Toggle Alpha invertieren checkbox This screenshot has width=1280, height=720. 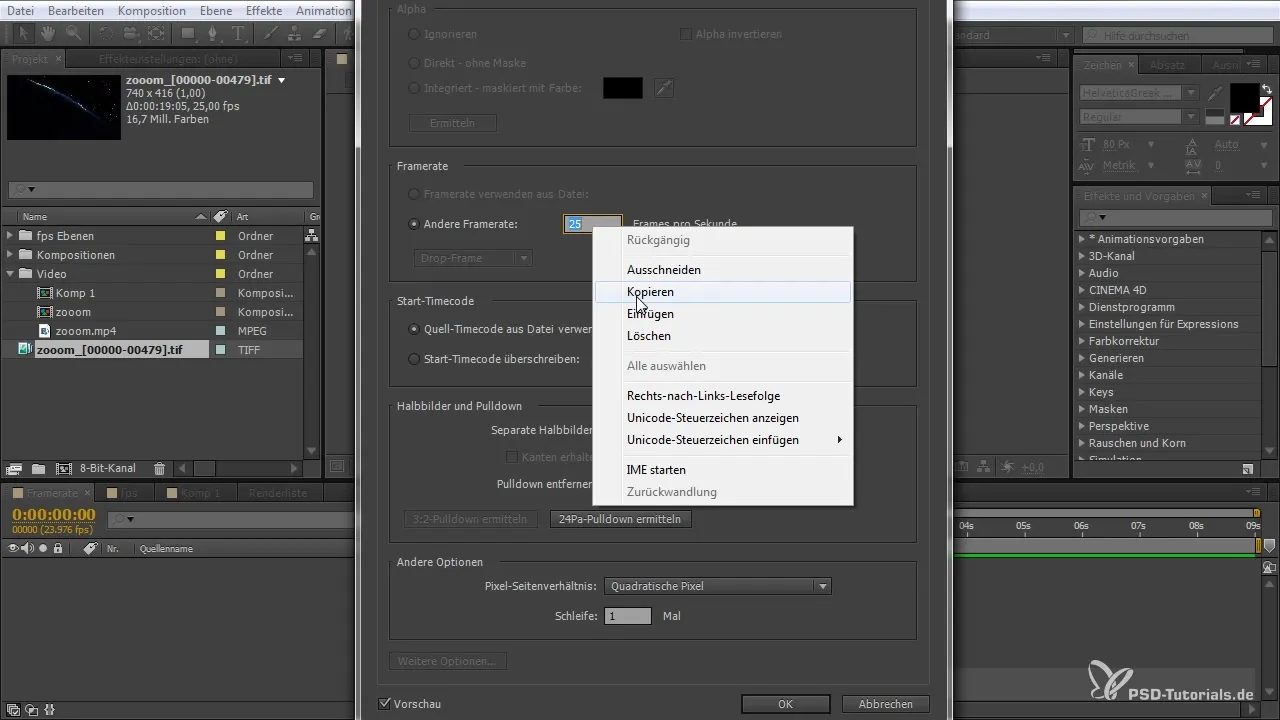[686, 34]
